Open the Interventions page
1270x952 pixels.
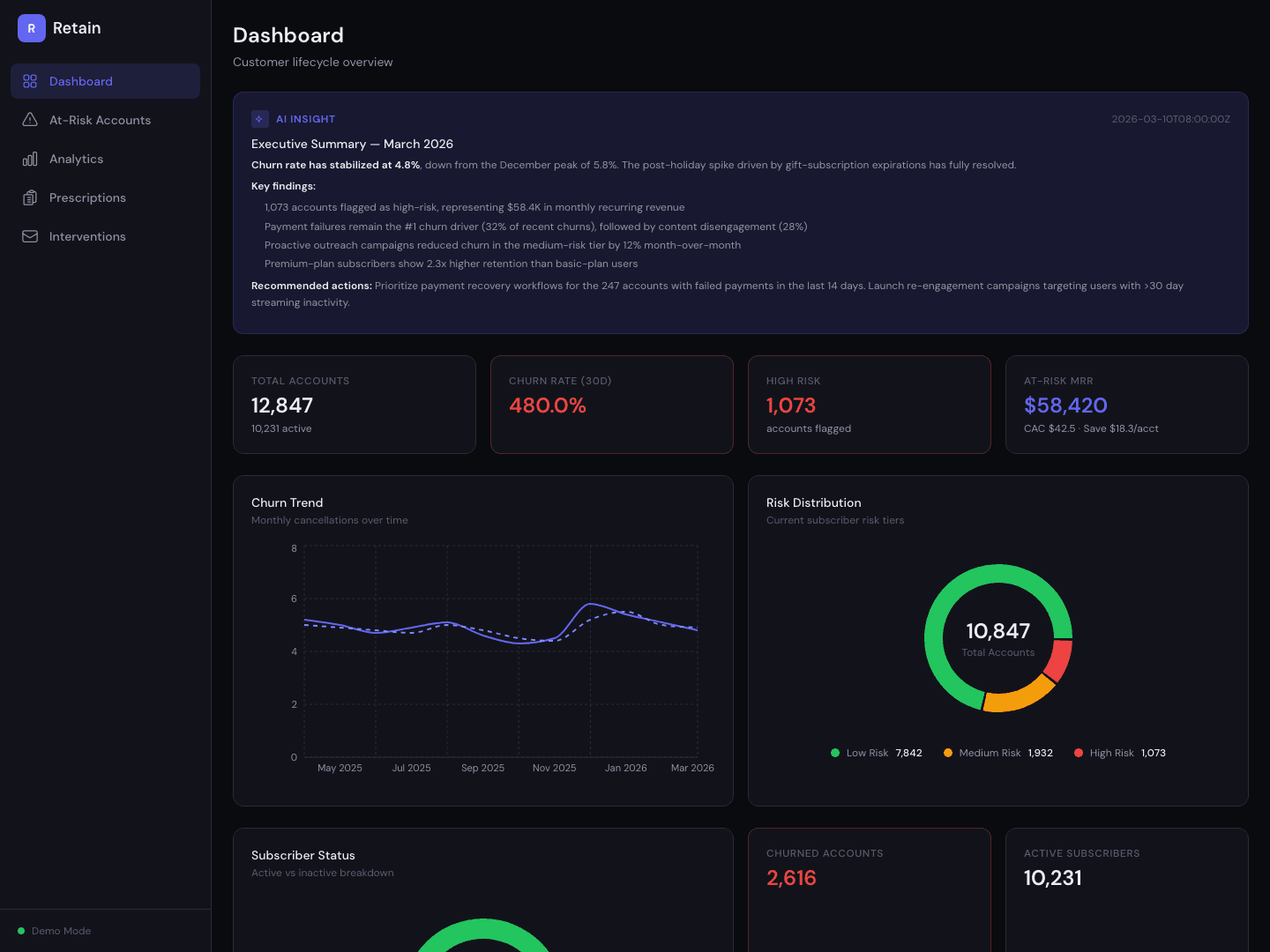106,236
